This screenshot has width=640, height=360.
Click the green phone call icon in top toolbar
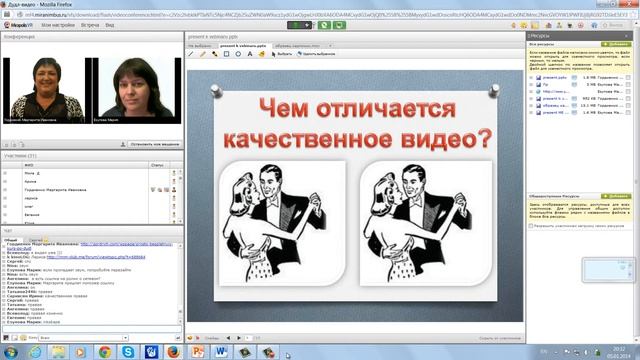[x=324, y=25]
